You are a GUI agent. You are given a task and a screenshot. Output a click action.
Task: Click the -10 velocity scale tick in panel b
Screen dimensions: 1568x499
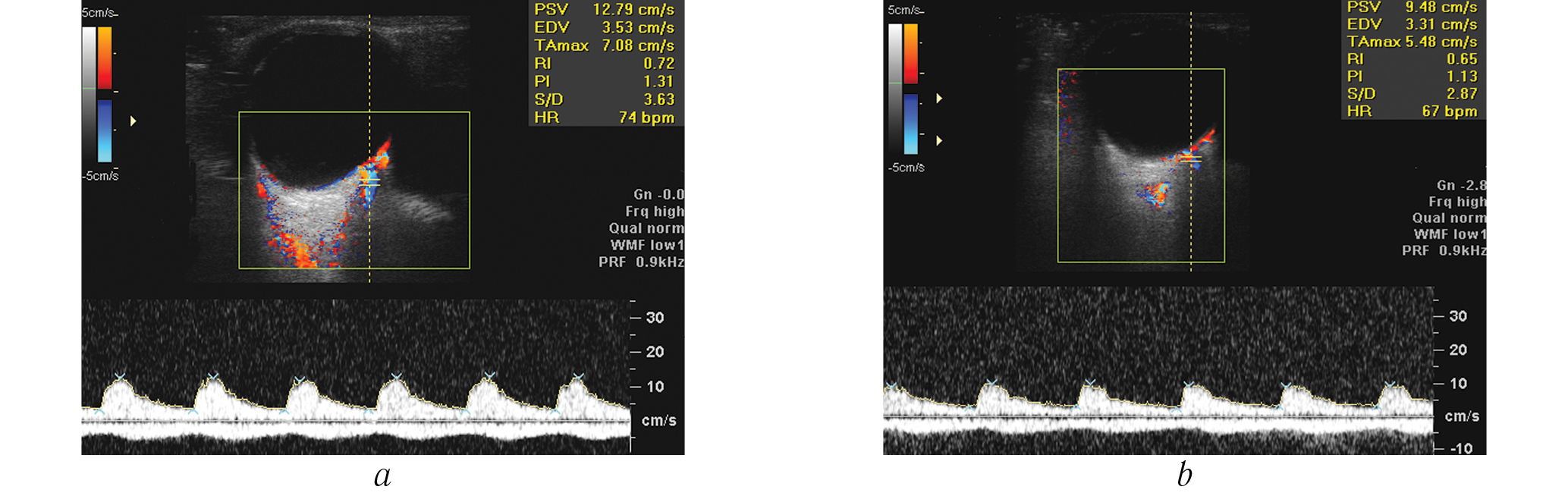click(1460, 448)
